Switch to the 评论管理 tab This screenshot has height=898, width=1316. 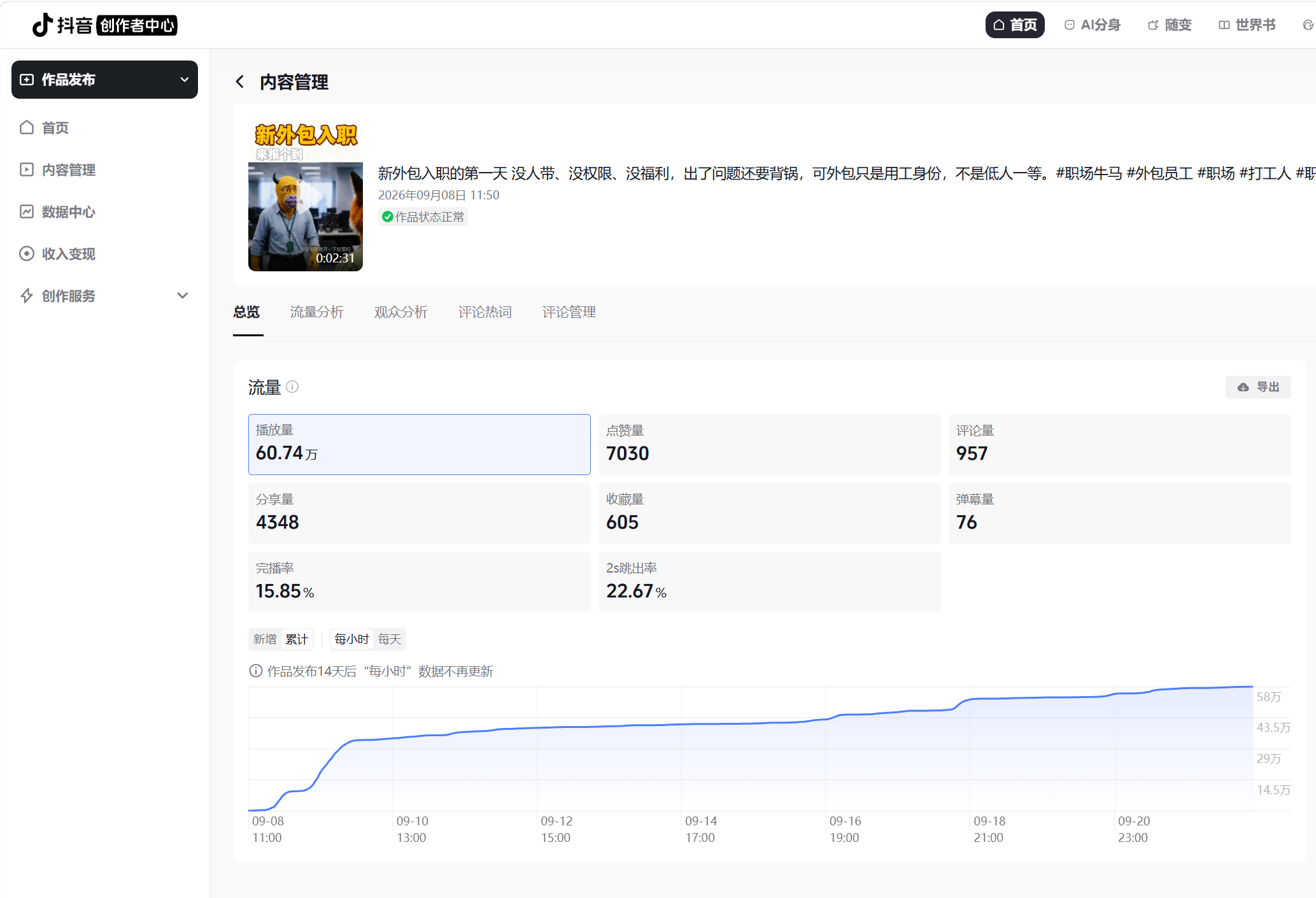click(569, 312)
